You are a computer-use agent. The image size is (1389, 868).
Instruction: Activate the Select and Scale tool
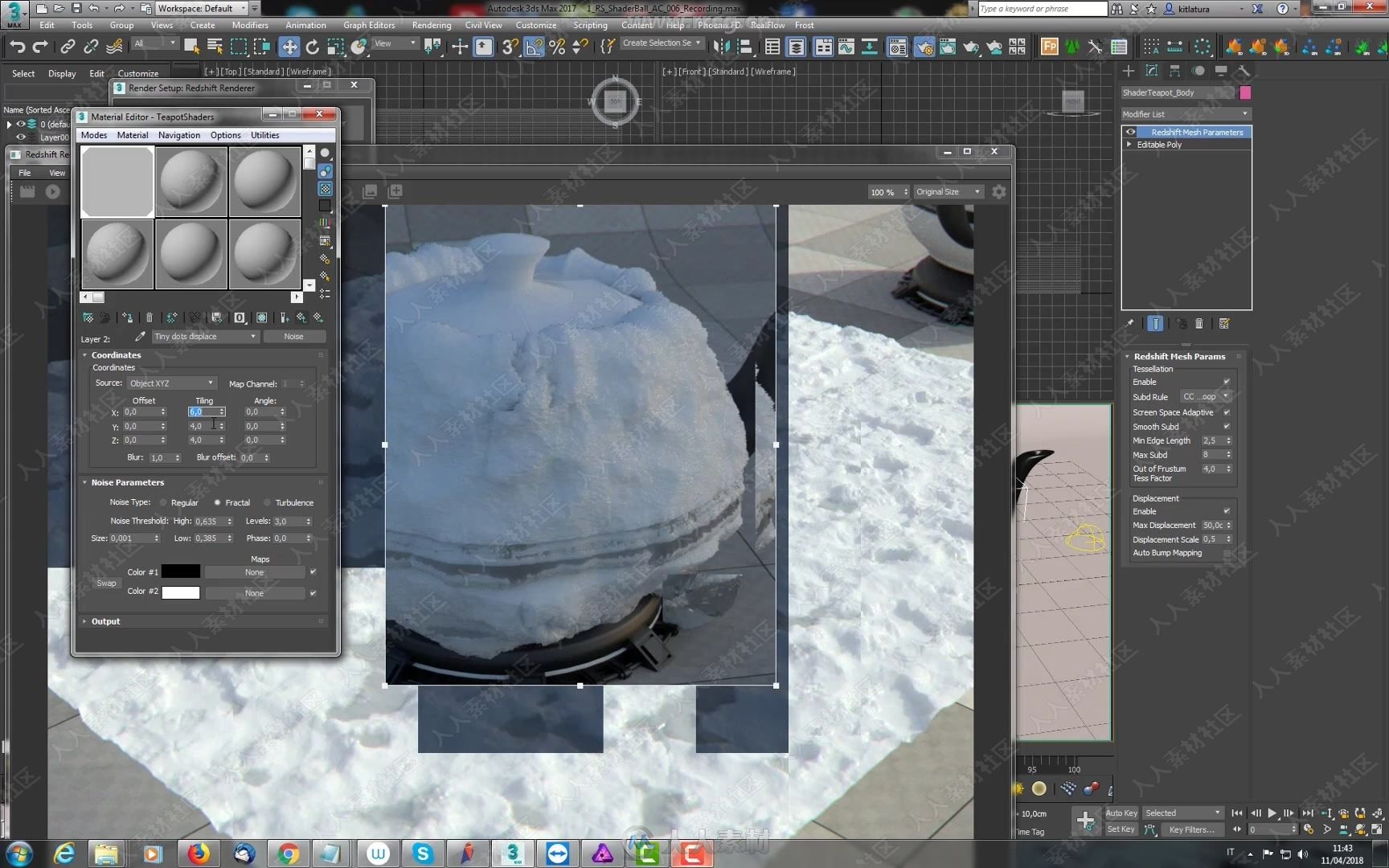pos(335,47)
